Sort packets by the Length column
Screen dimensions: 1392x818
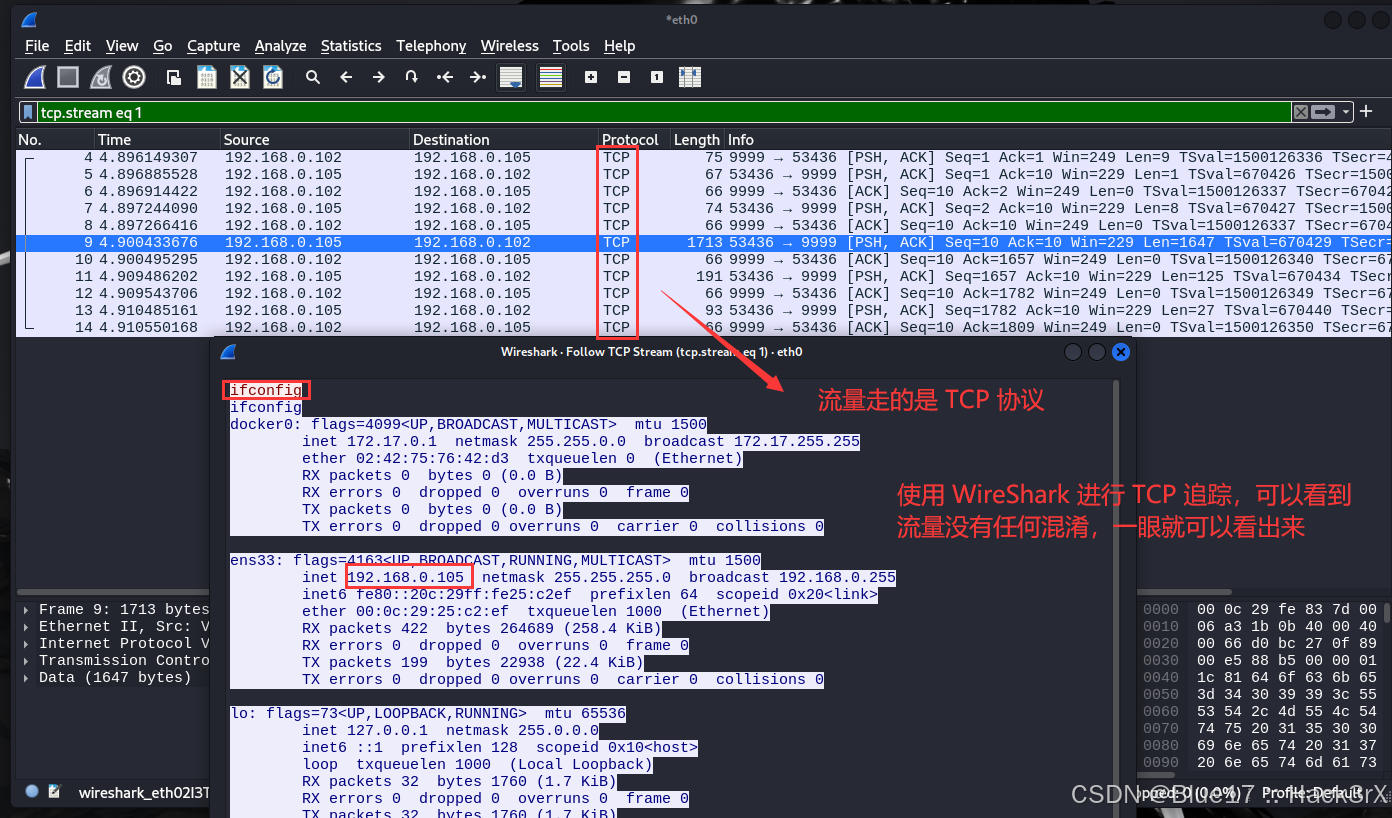click(x=697, y=140)
